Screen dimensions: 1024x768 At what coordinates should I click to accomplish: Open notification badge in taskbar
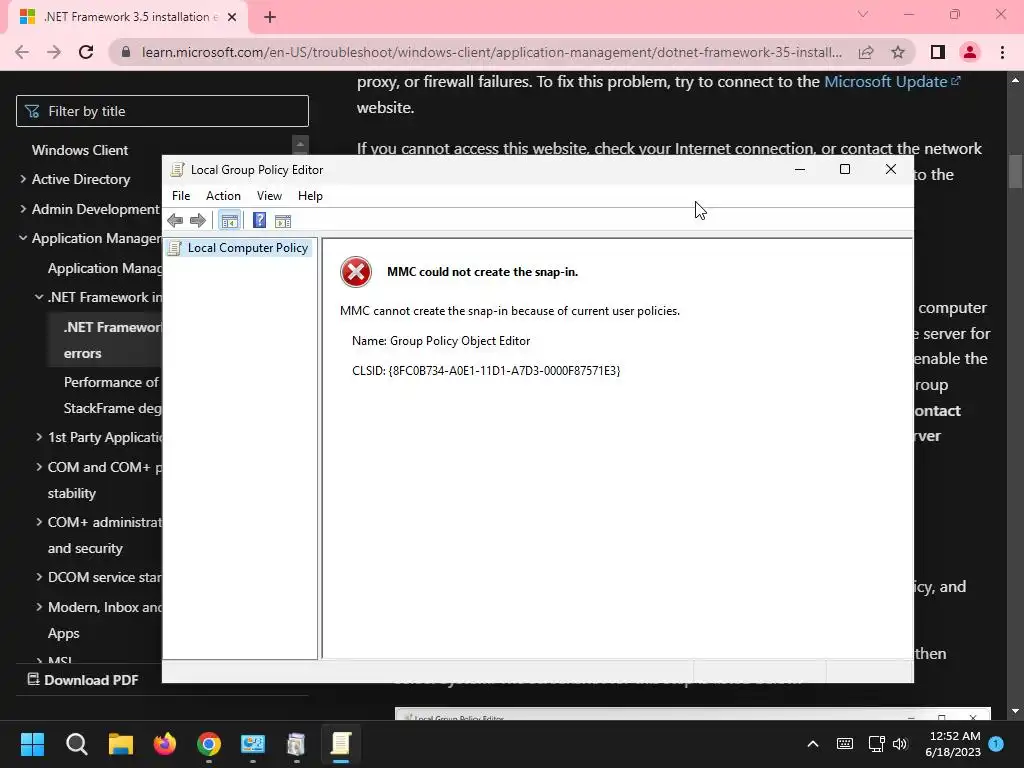[996, 744]
